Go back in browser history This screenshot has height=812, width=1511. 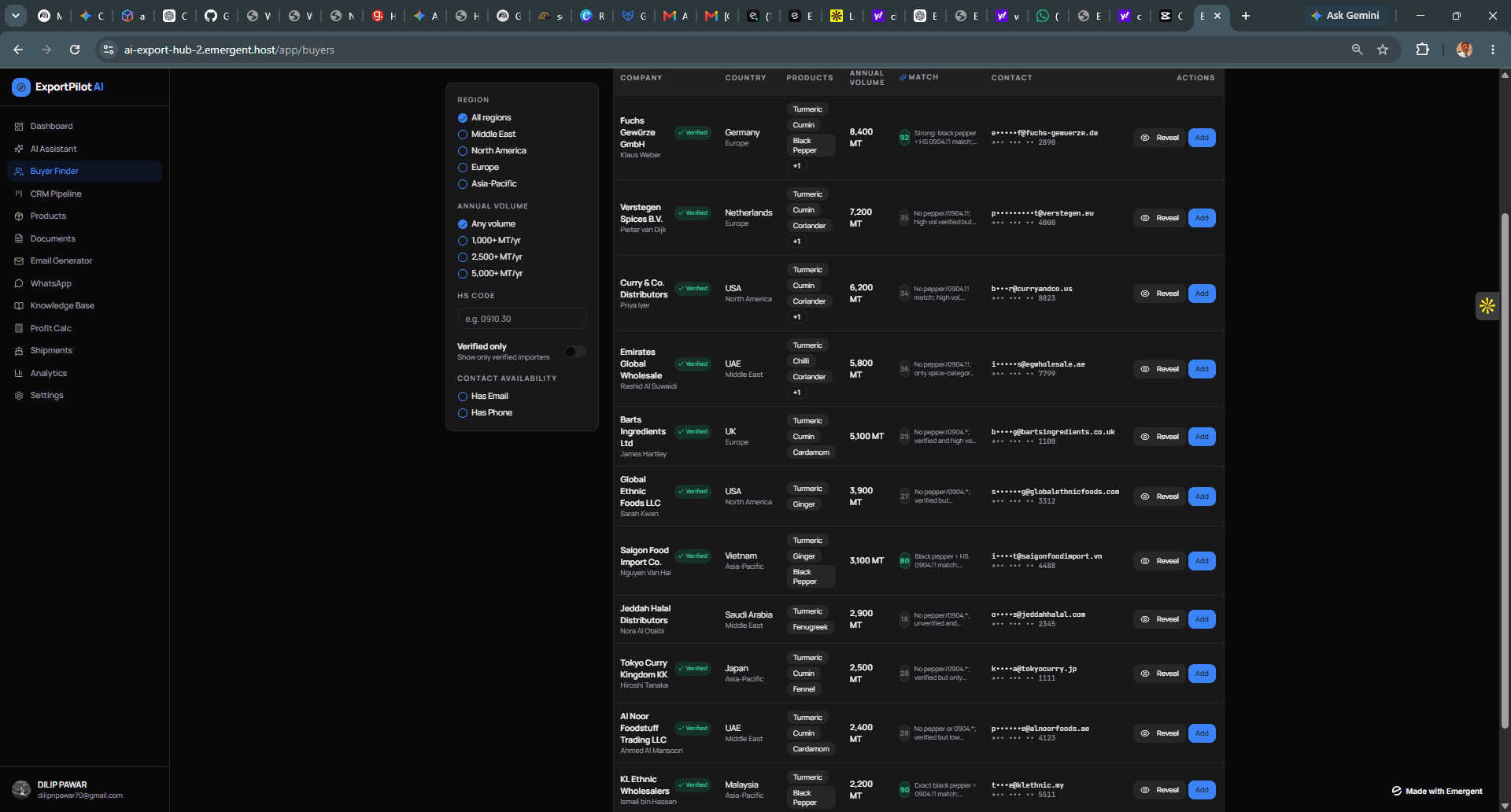pos(18,50)
